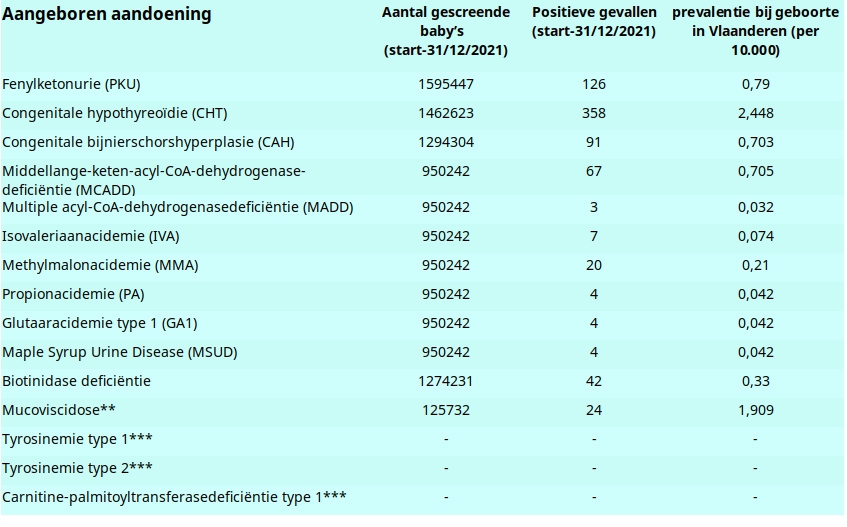Image resolution: width=847 pixels, height=527 pixels.
Task: Click the 126 positive cases cell
Action: 594,84
